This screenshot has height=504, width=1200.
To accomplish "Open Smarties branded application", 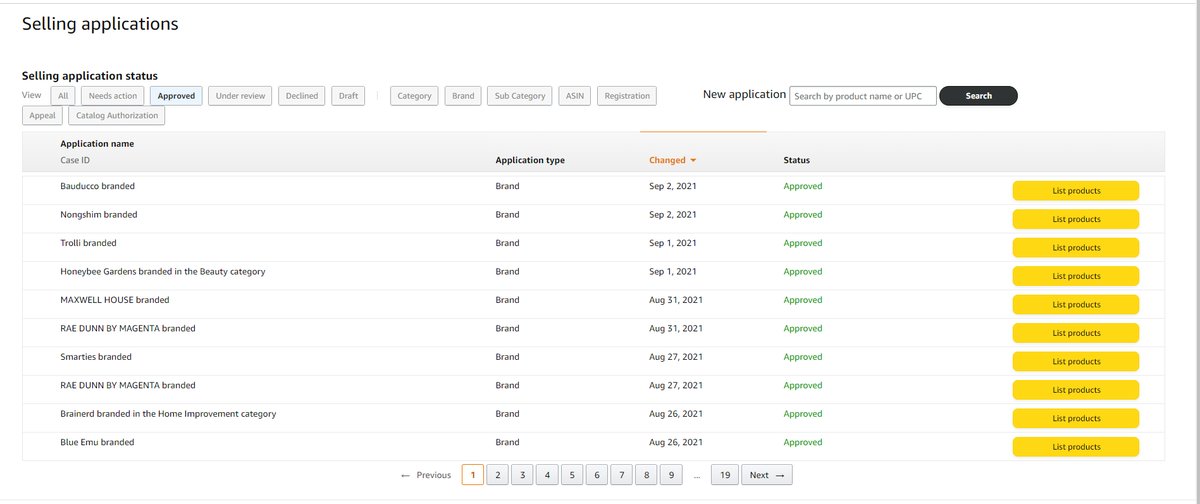I will pos(96,357).
